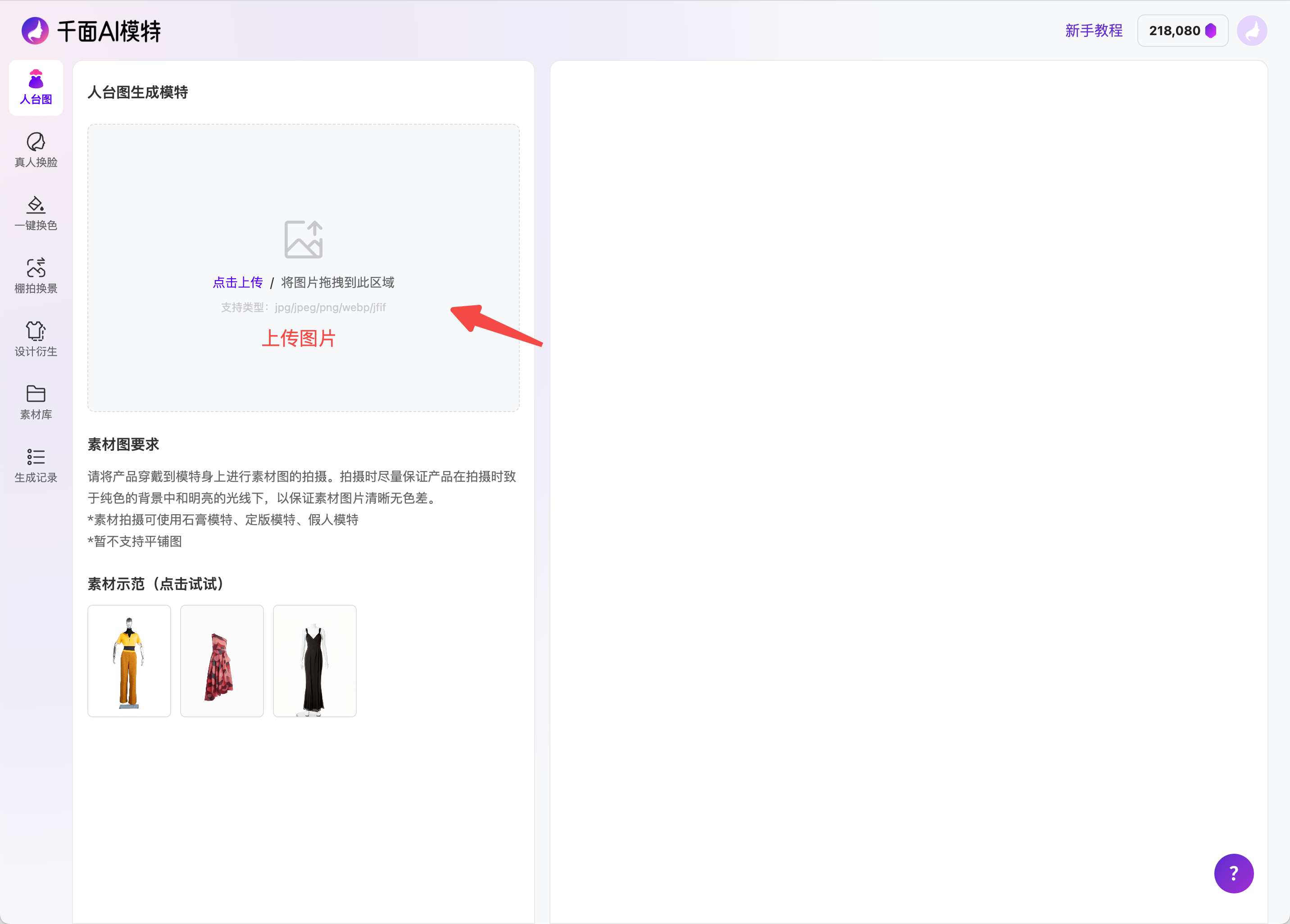Click the *暂不支持平铺图 note
Image resolution: width=1290 pixels, height=924 pixels.
tap(135, 541)
